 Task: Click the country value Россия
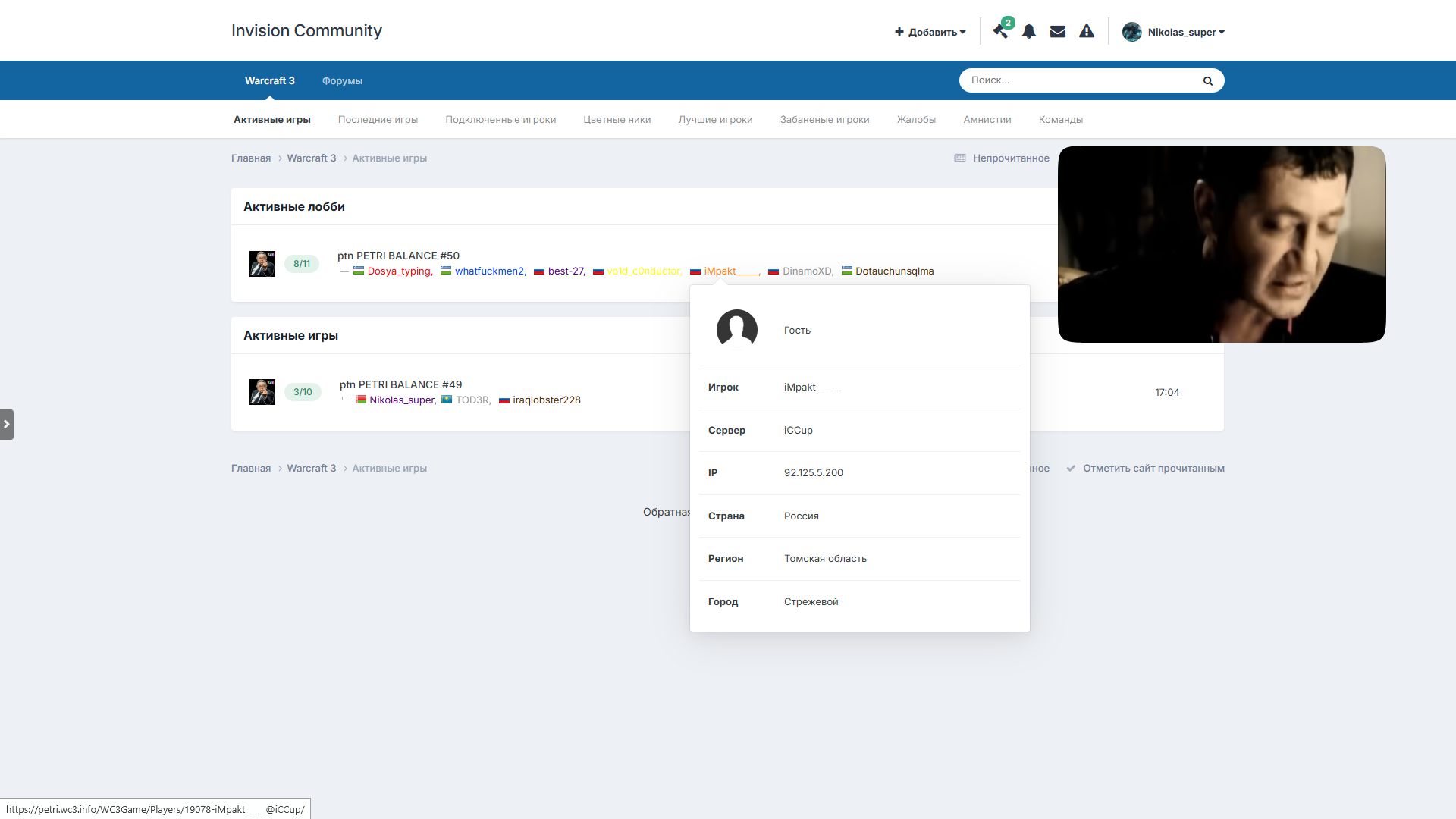[802, 516]
